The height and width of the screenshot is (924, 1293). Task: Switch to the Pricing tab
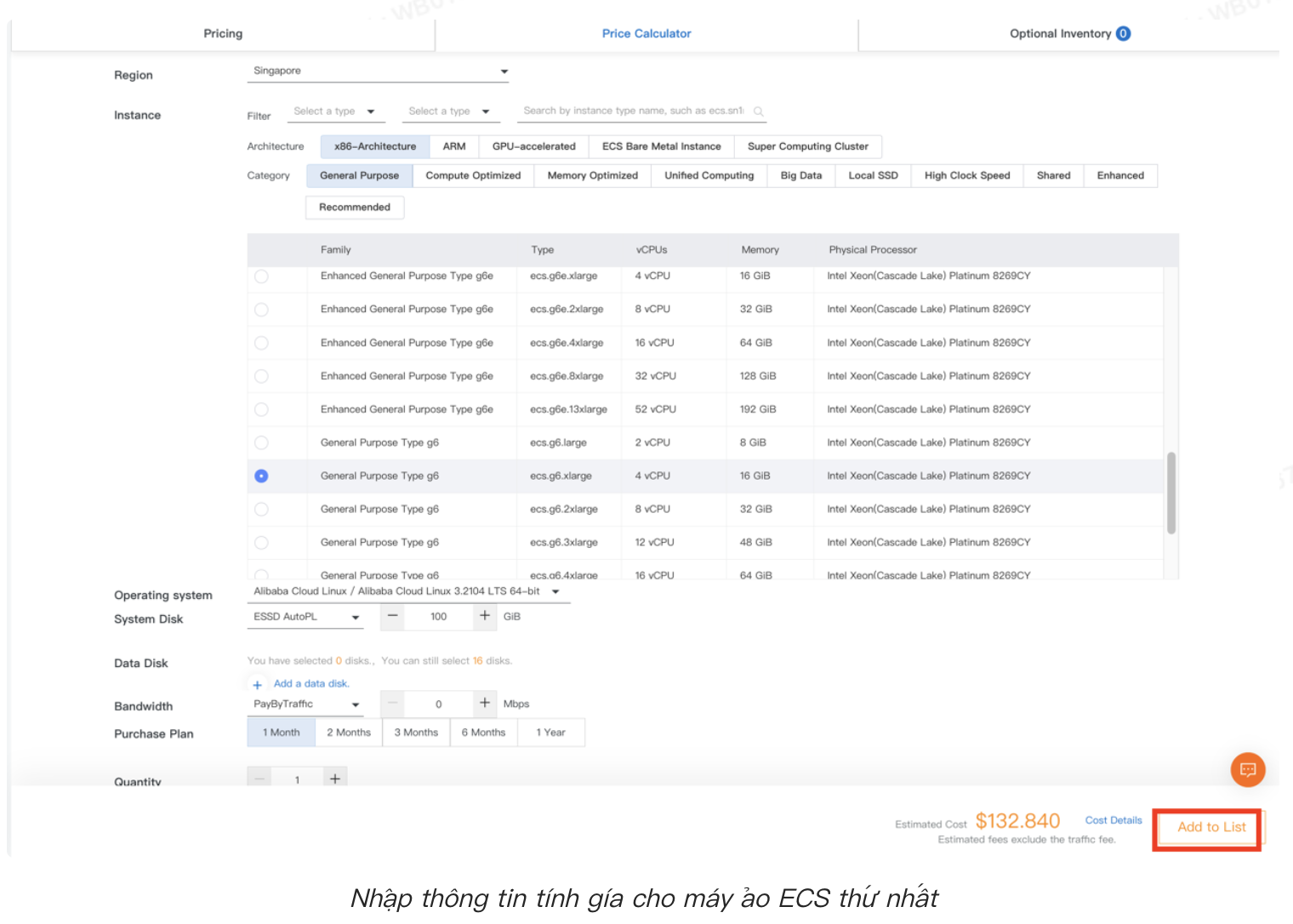(222, 33)
